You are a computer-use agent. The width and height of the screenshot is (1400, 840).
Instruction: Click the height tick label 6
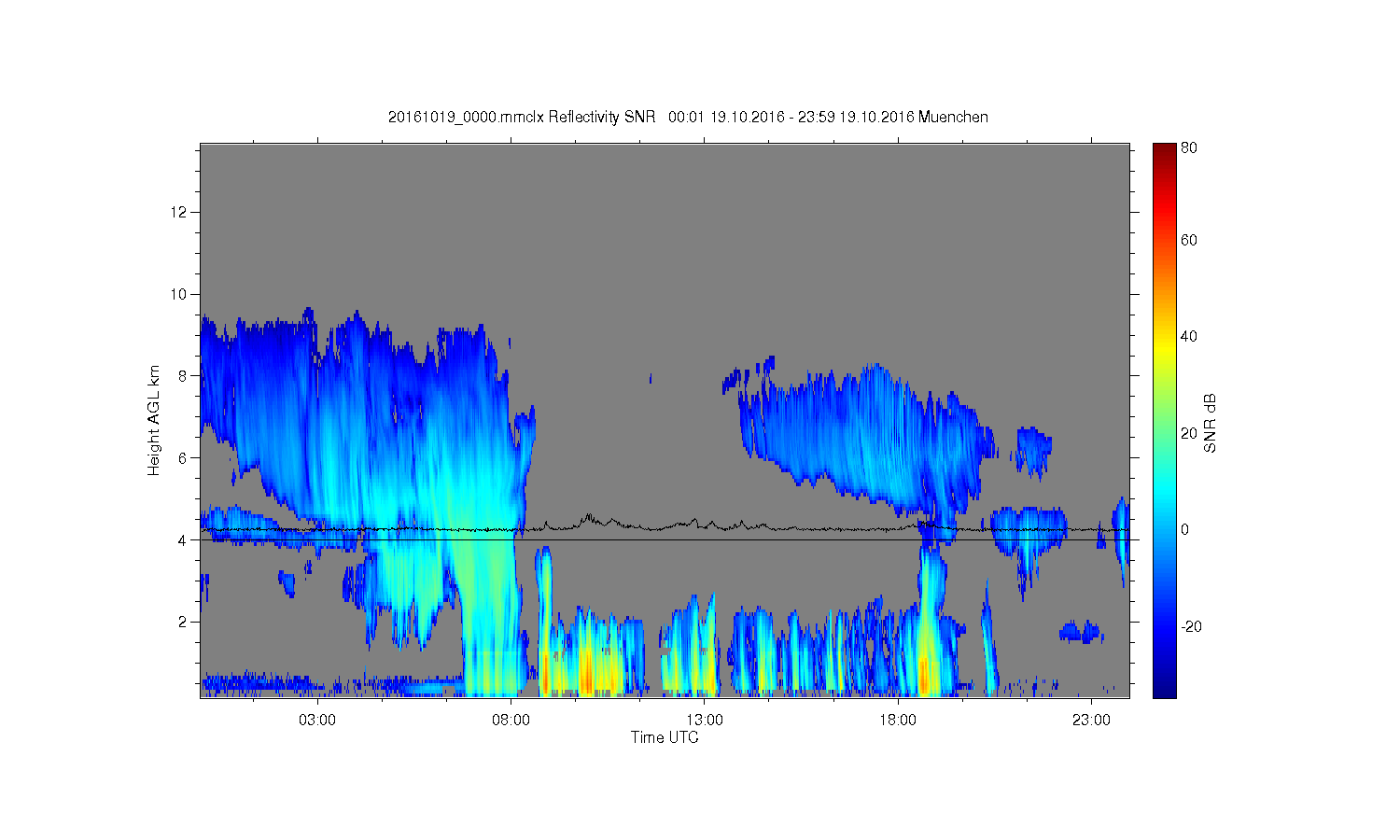(x=184, y=458)
